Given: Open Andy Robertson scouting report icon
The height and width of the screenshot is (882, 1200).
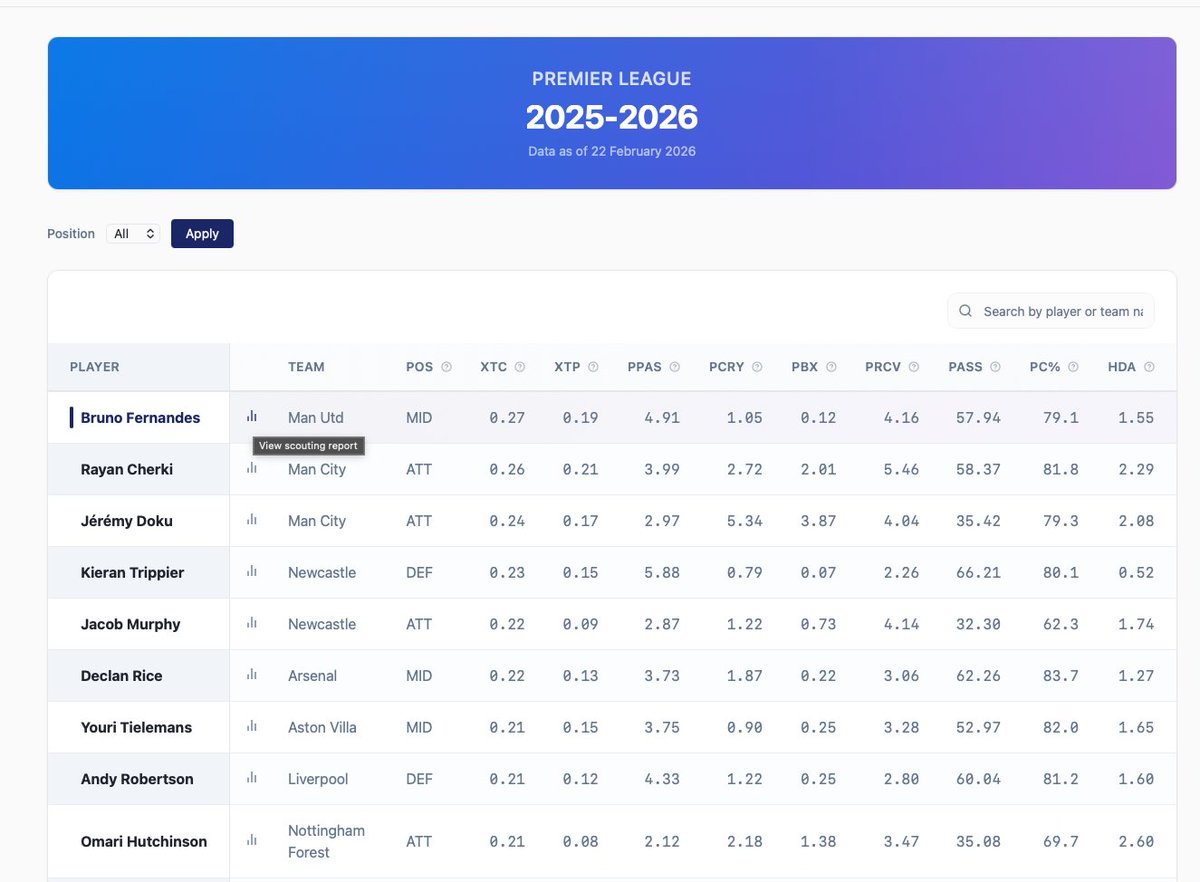Looking at the screenshot, I should tap(252, 778).
